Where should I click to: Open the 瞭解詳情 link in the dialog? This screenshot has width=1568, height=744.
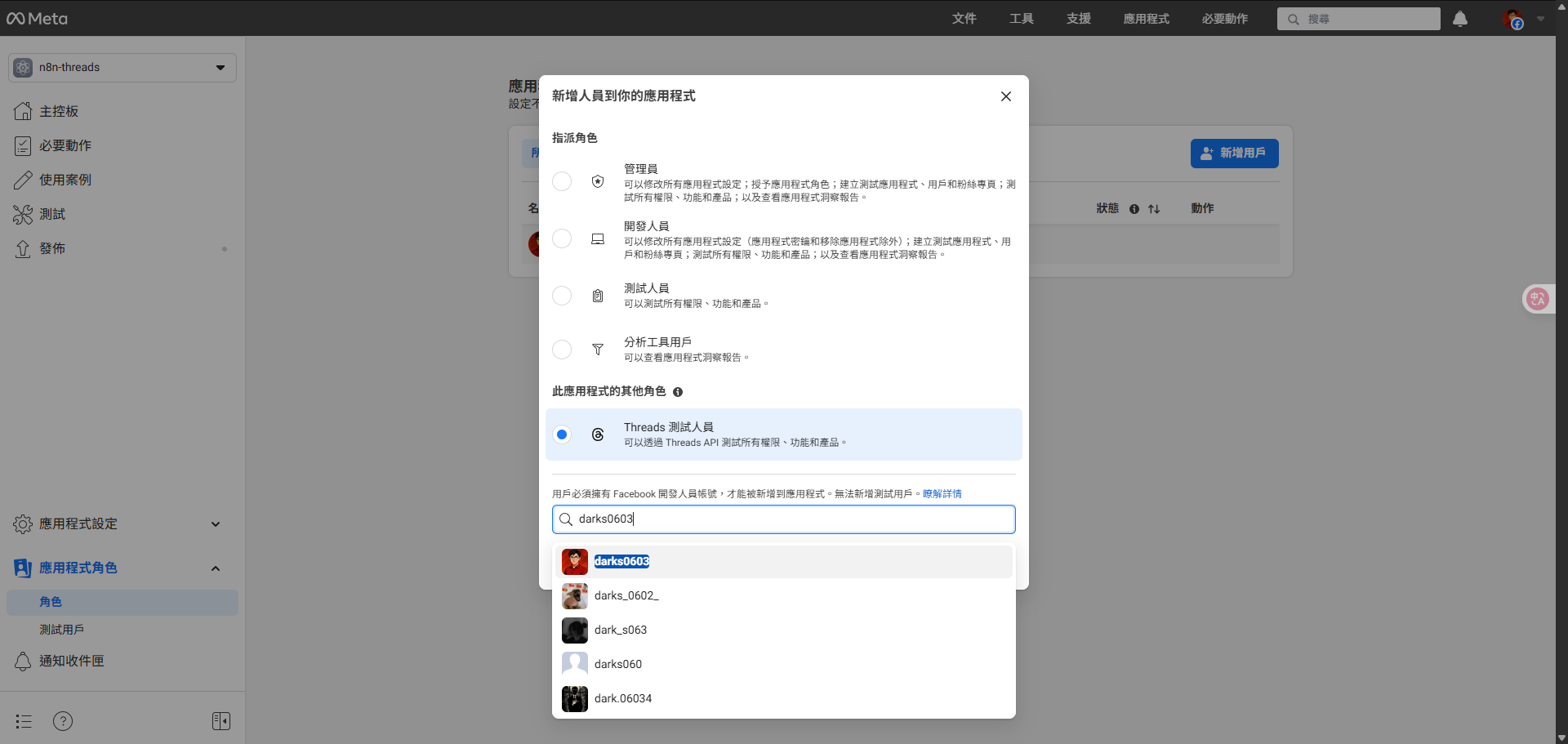[x=942, y=493]
